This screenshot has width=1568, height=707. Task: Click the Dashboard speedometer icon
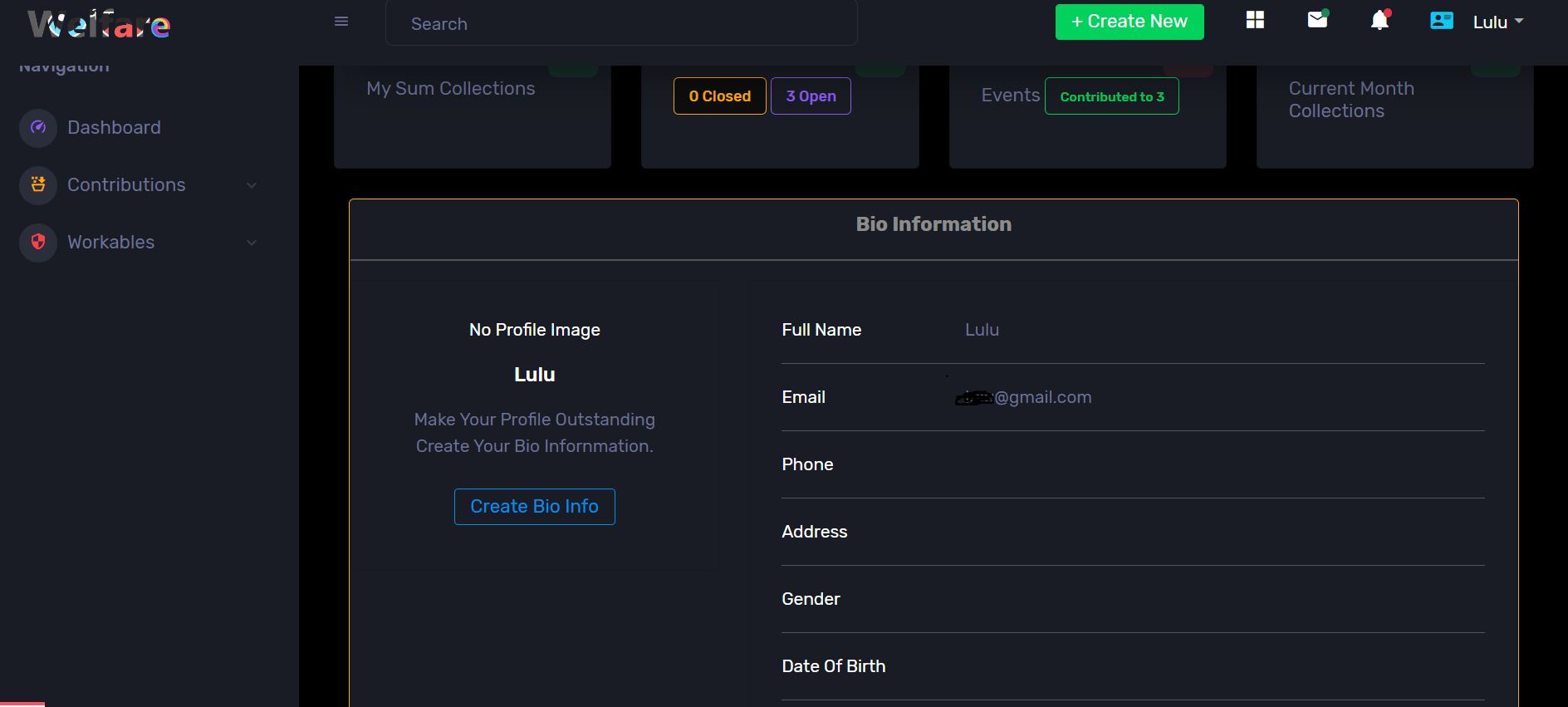[38, 128]
